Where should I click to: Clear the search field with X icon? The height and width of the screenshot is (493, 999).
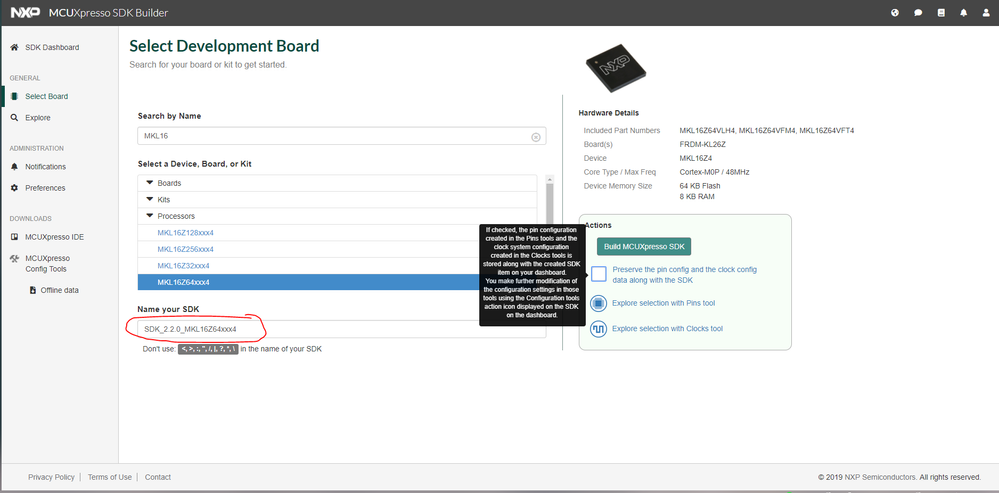point(536,136)
